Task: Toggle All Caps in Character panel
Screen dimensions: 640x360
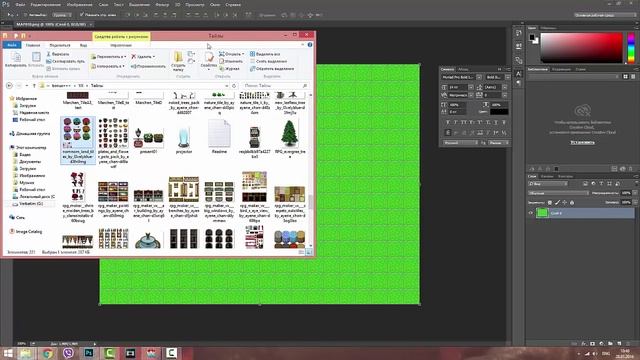Action: 464,122
